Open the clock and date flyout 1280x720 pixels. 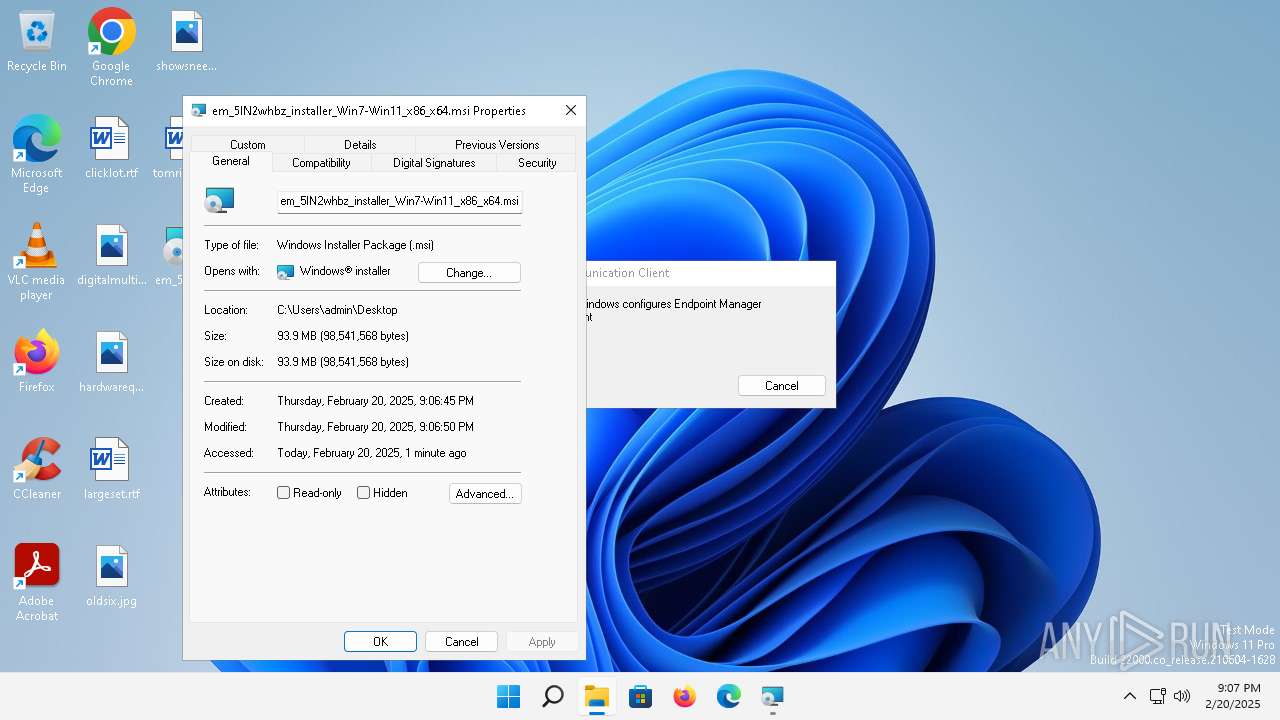click(1233, 696)
